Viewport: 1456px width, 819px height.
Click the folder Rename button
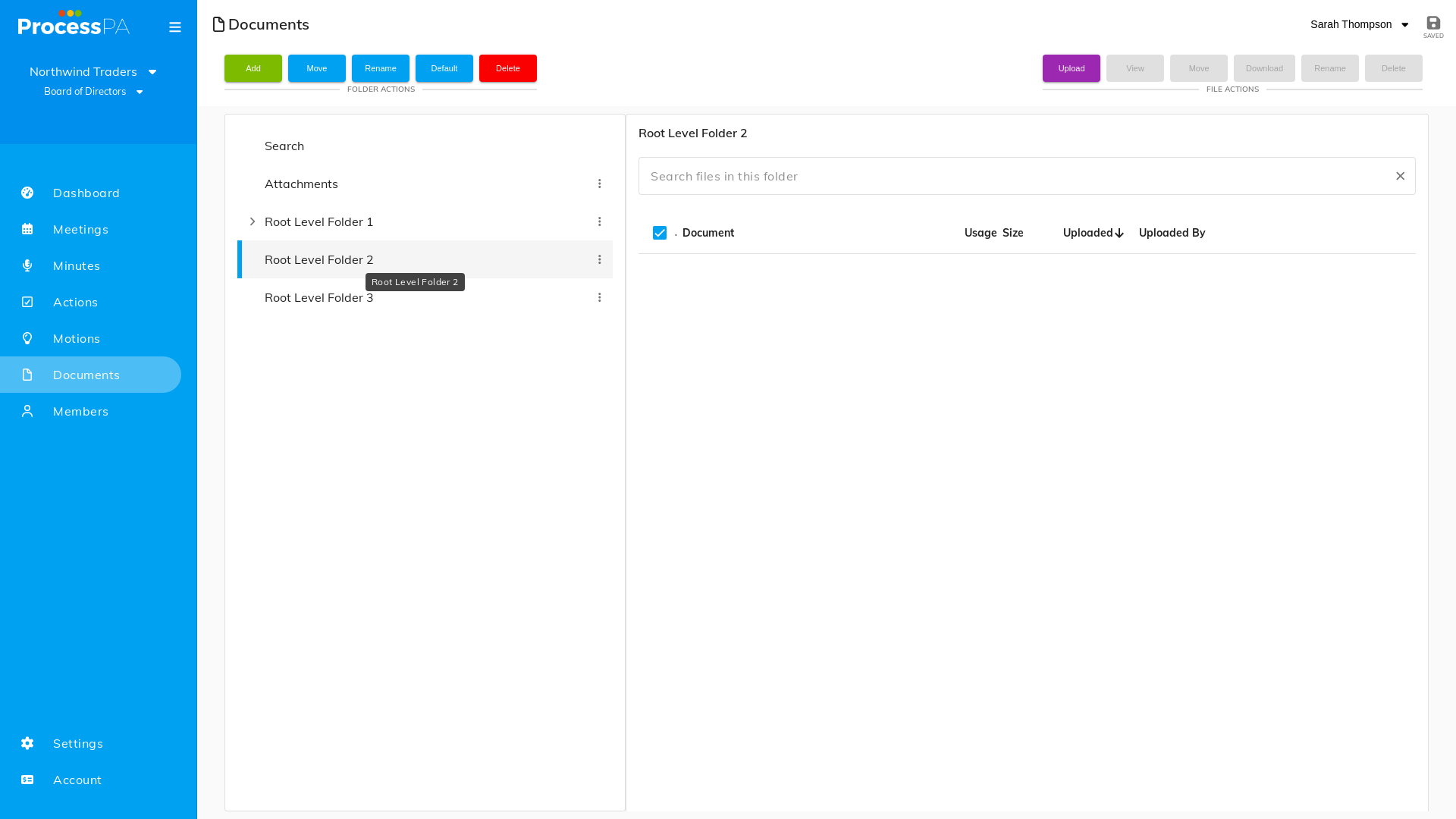click(x=381, y=68)
